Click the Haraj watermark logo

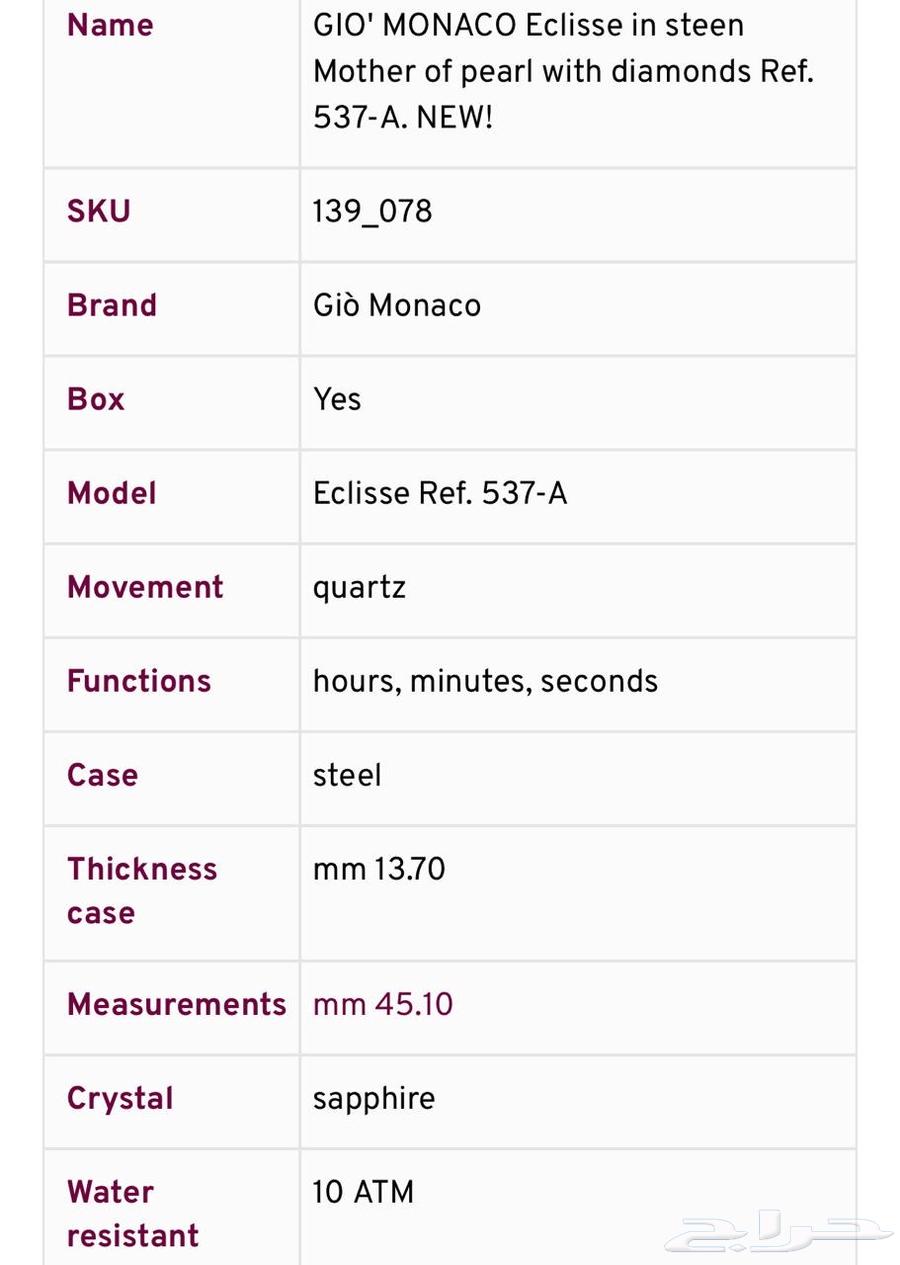click(x=778, y=1232)
